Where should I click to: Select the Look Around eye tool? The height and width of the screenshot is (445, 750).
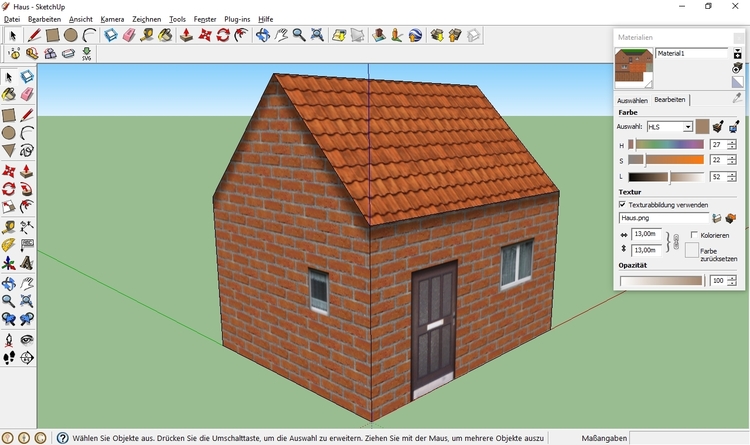coord(27,340)
